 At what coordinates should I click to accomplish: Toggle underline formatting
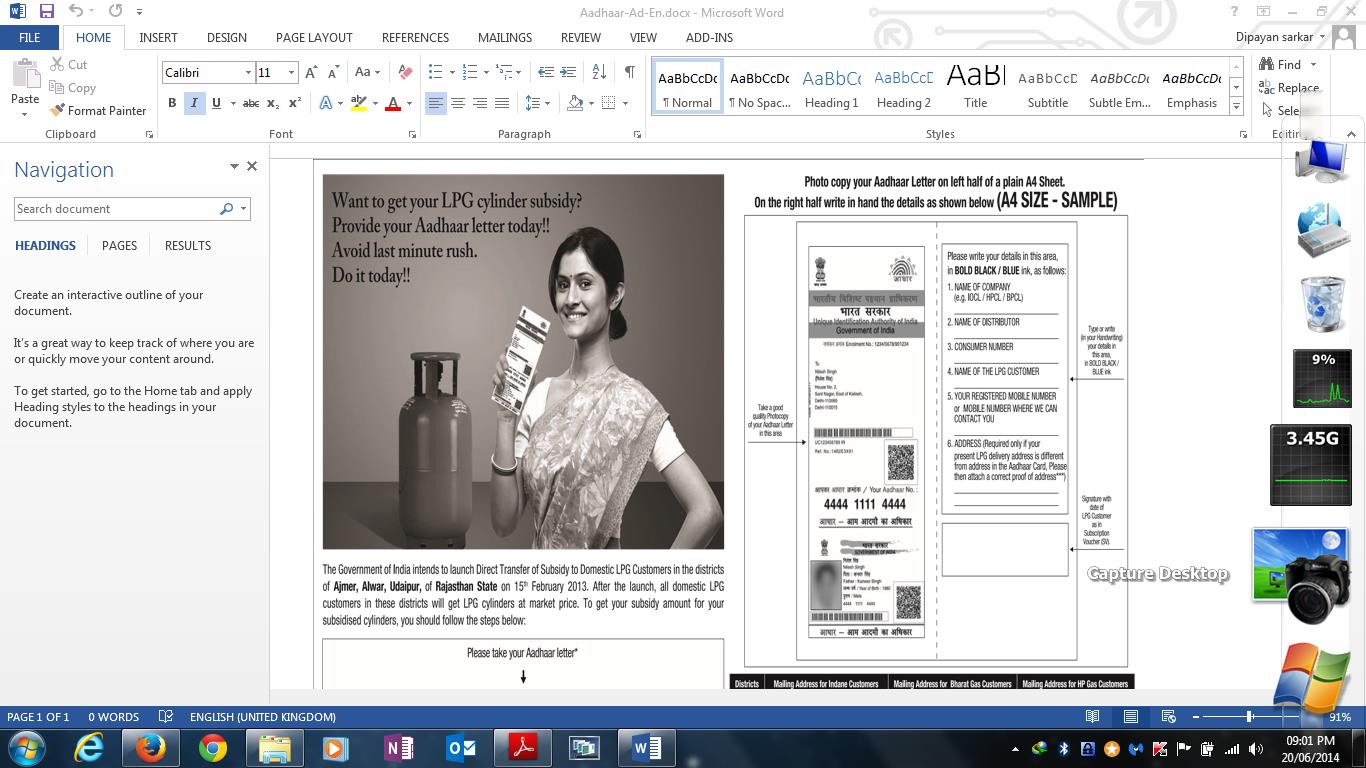tap(215, 103)
